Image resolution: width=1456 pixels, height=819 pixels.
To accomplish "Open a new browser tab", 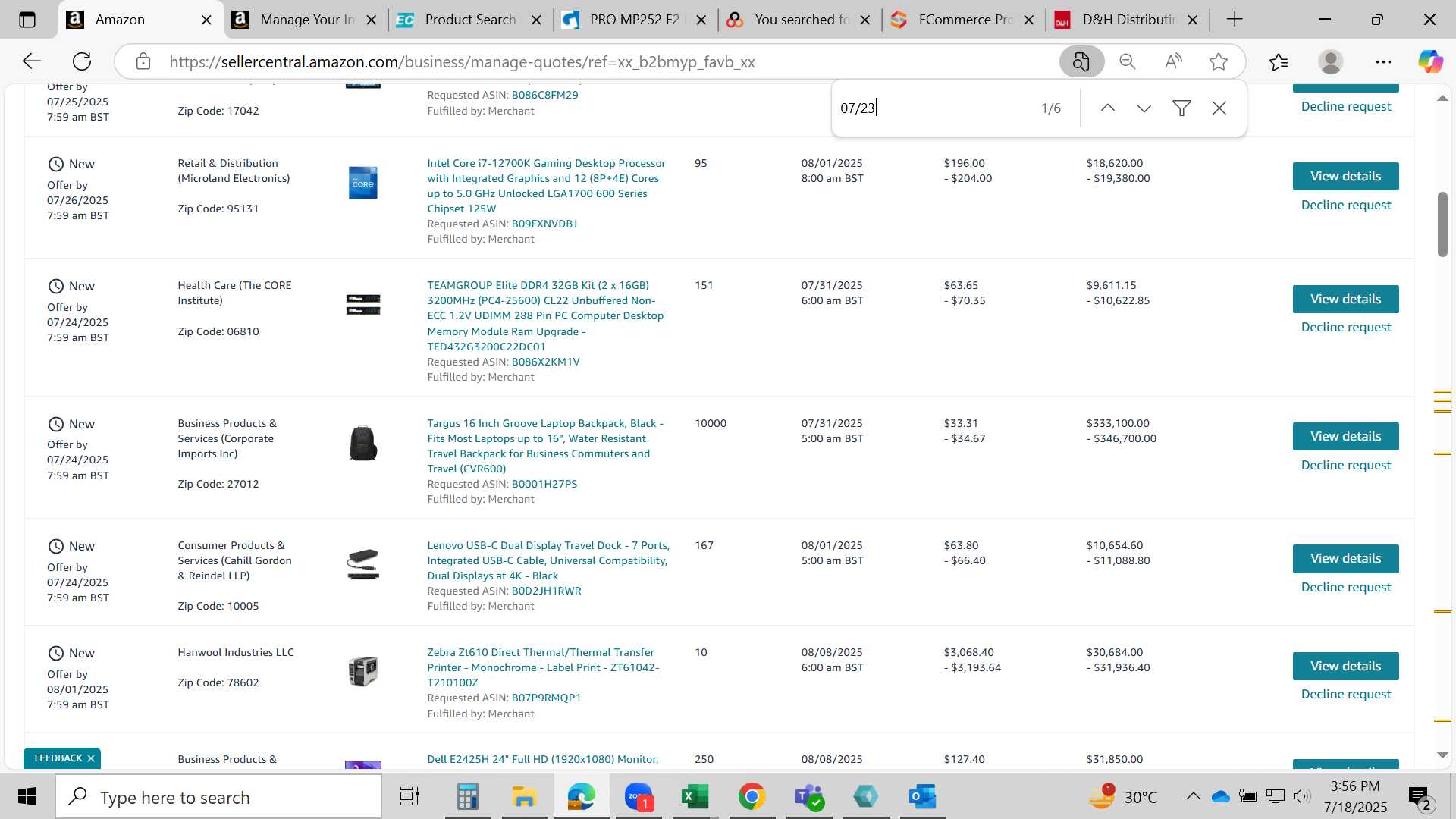I will pyautogui.click(x=1235, y=20).
